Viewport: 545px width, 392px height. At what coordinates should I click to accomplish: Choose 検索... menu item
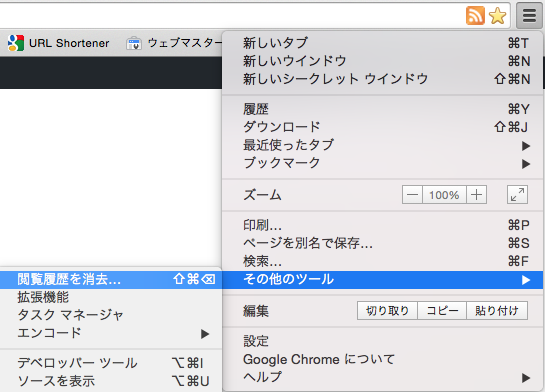coord(382,261)
